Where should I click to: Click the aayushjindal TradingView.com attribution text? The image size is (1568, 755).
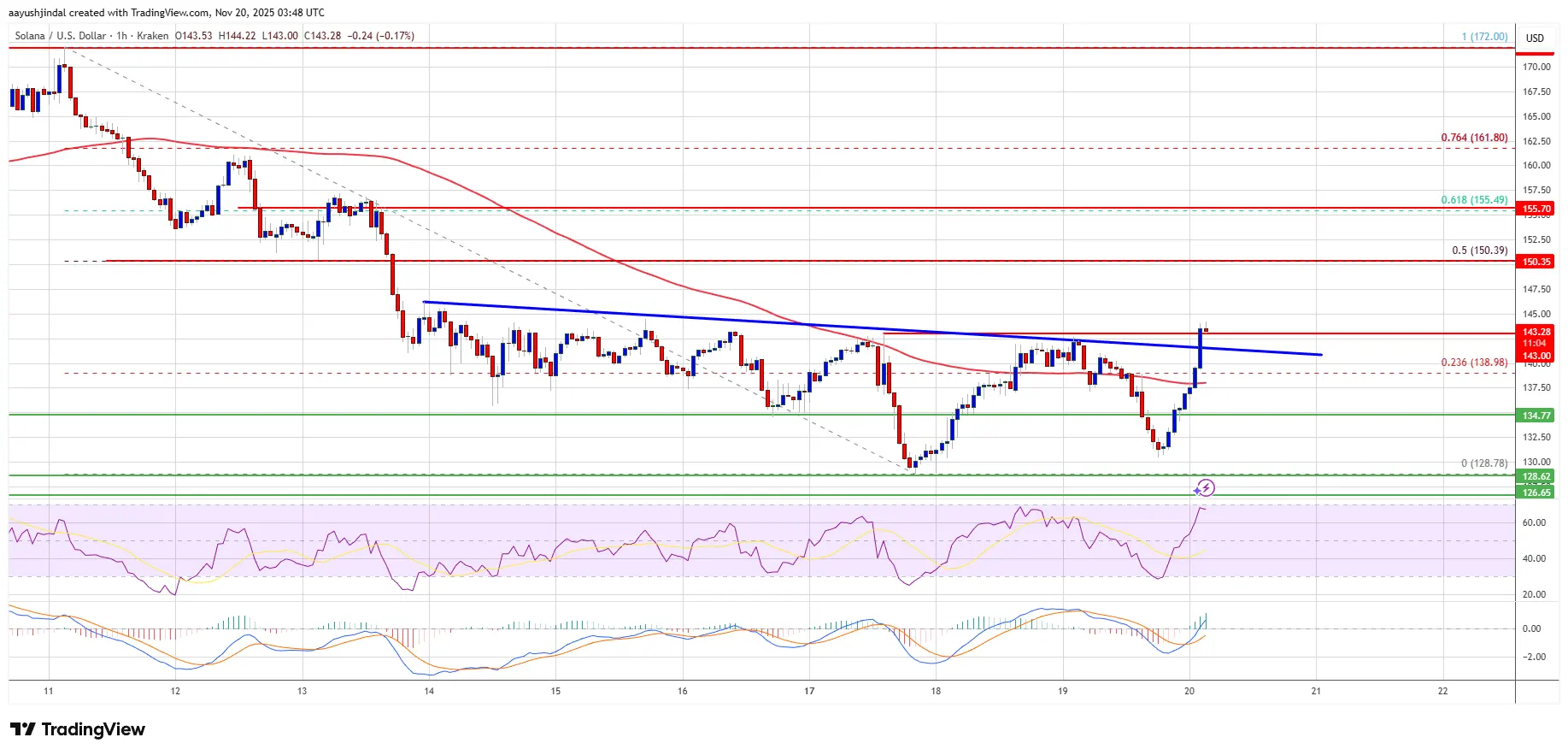tap(167, 13)
